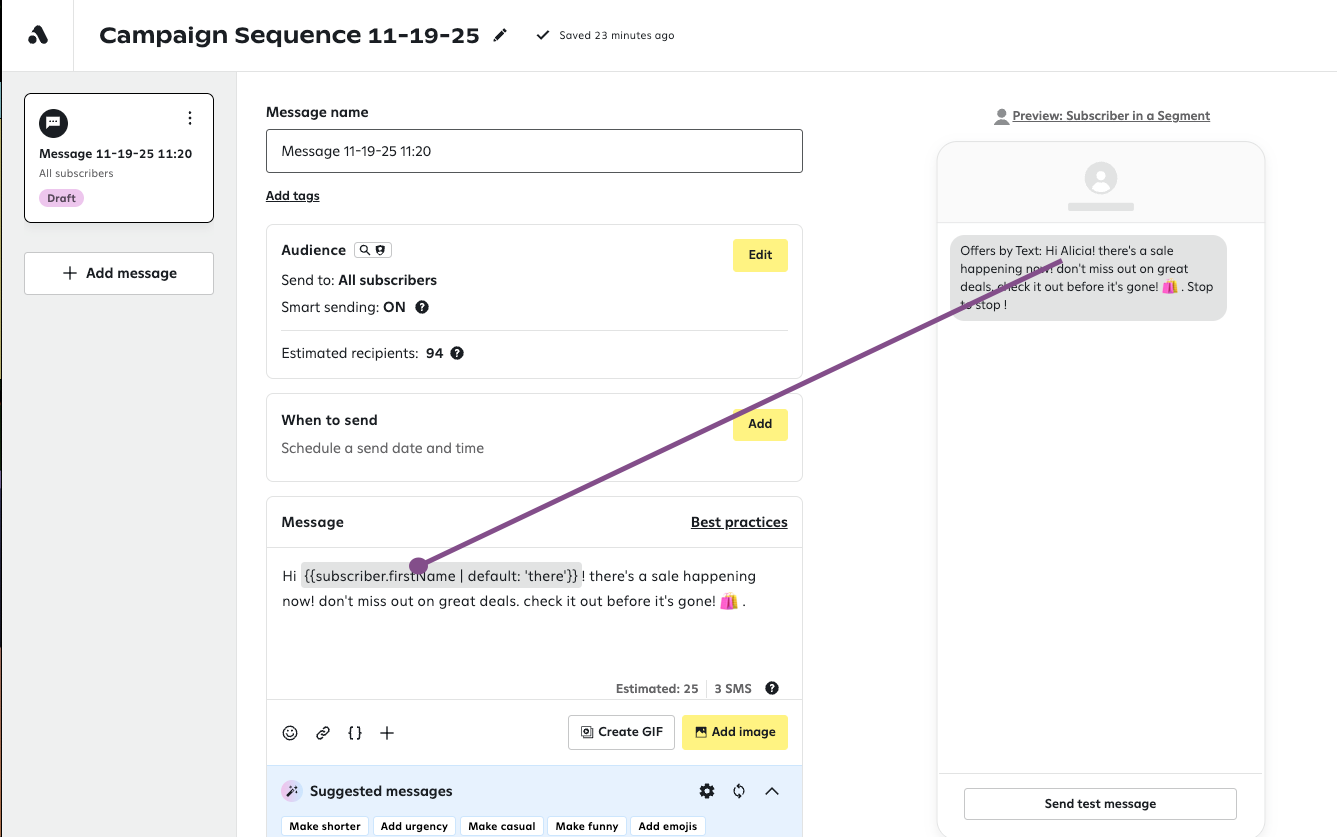Edit the Audience settings
This screenshot has width=1337, height=837.
tap(760, 255)
